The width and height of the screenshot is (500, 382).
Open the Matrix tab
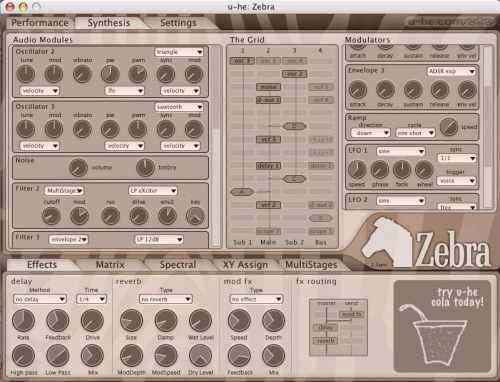click(110, 265)
